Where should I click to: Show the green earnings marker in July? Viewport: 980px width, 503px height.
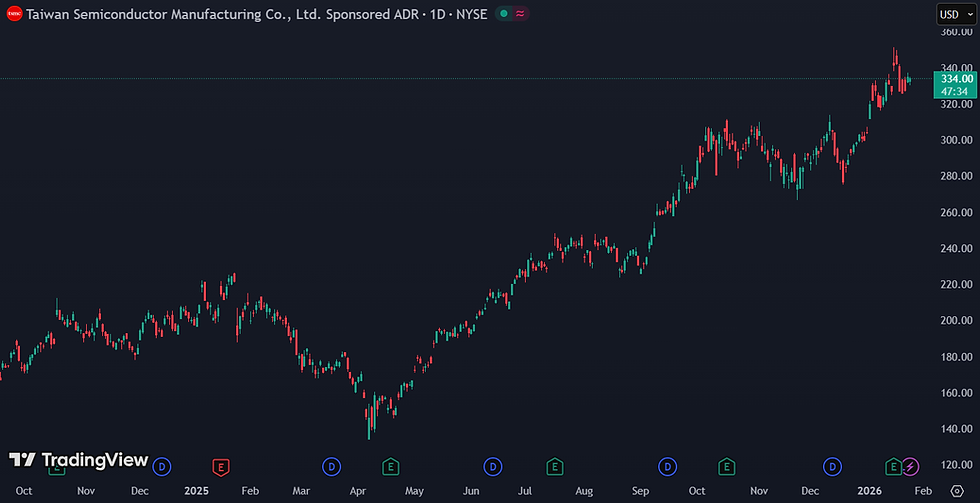(x=554, y=466)
